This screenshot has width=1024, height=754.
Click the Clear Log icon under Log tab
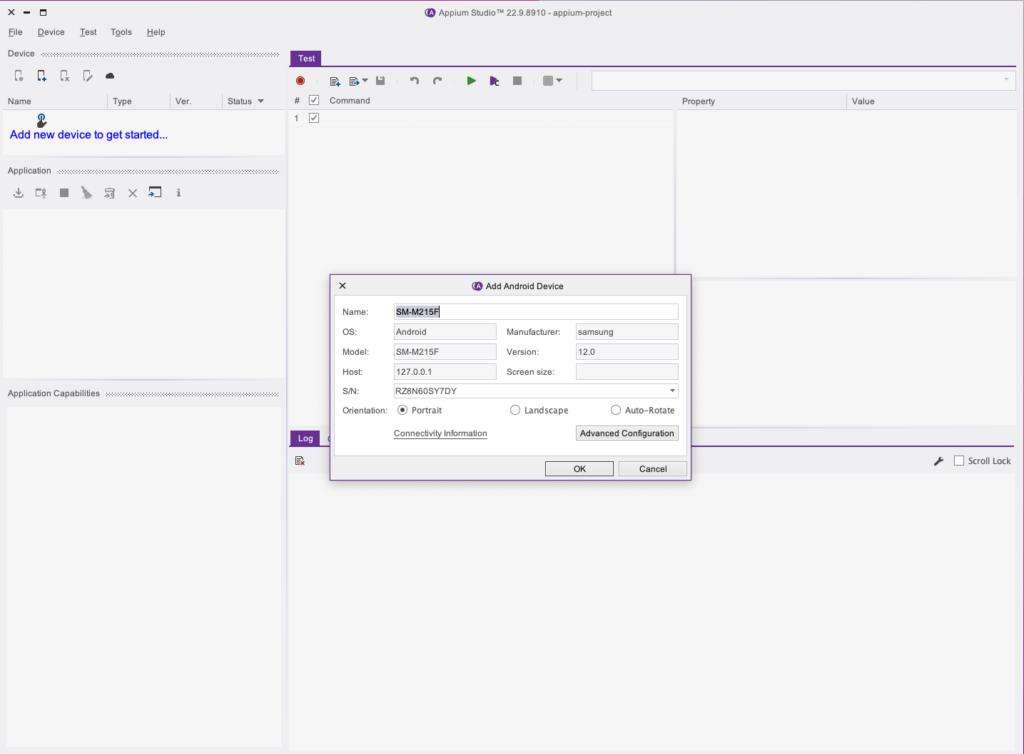click(x=300, y=461)
